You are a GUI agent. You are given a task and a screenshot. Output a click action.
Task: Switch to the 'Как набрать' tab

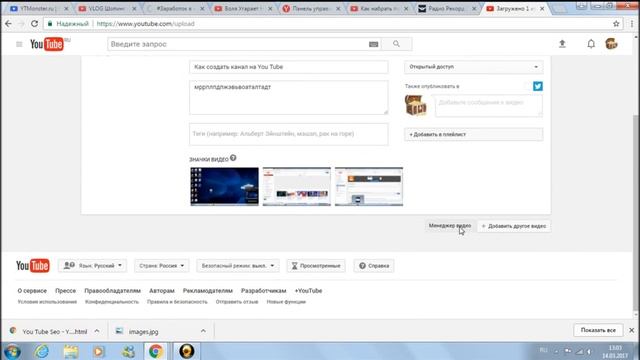click(x=378, y=9)
